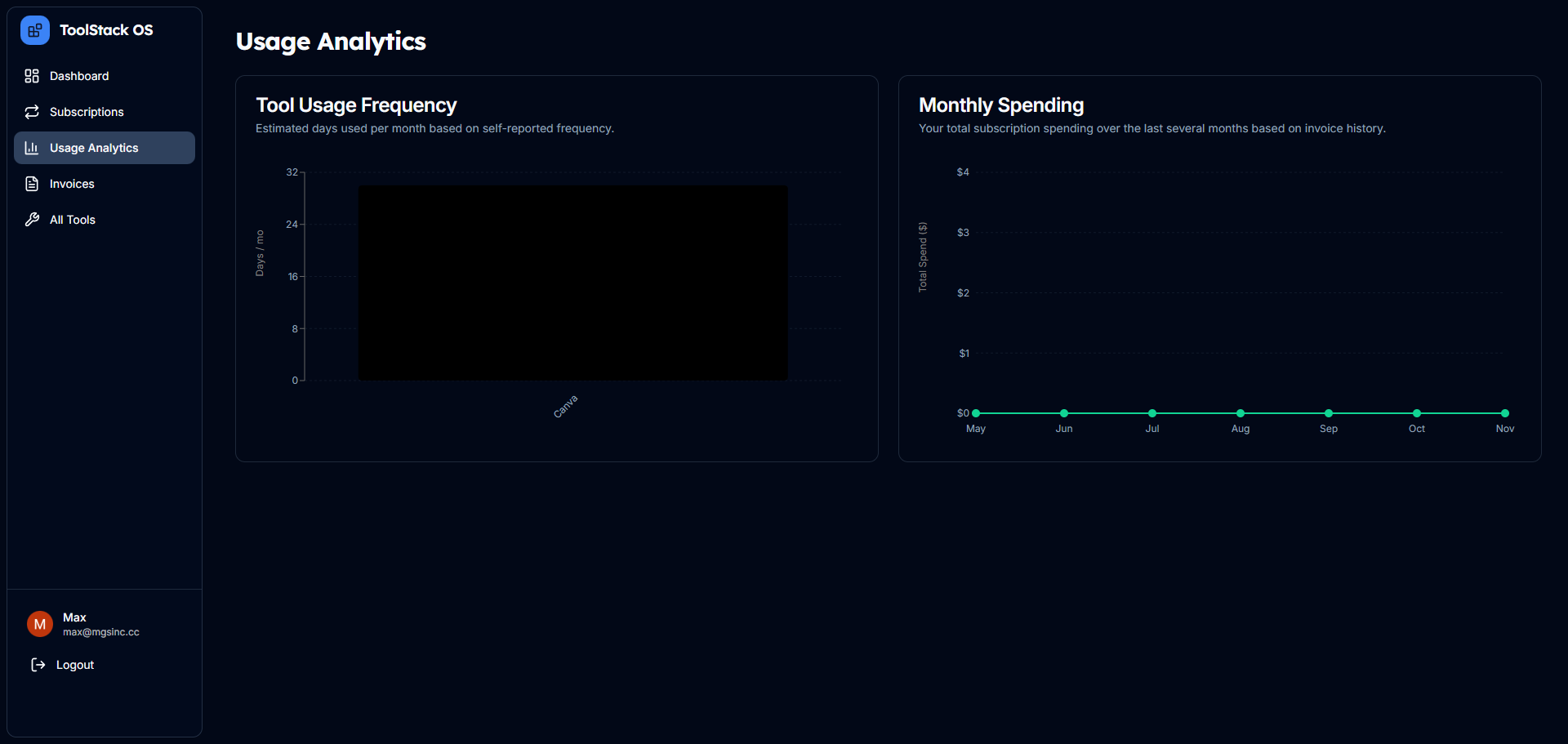
Task: Click the ToolStack OS brand title
Action: click(x=106, y=30)
